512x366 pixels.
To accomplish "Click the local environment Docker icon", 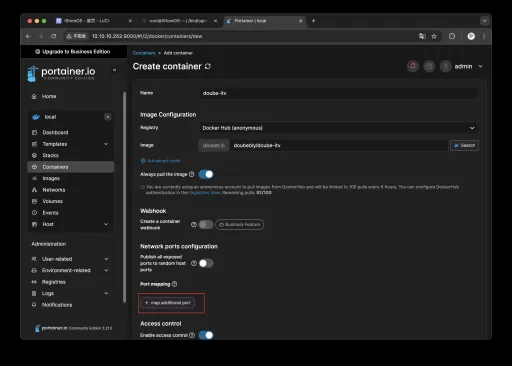I will point(36,117).
